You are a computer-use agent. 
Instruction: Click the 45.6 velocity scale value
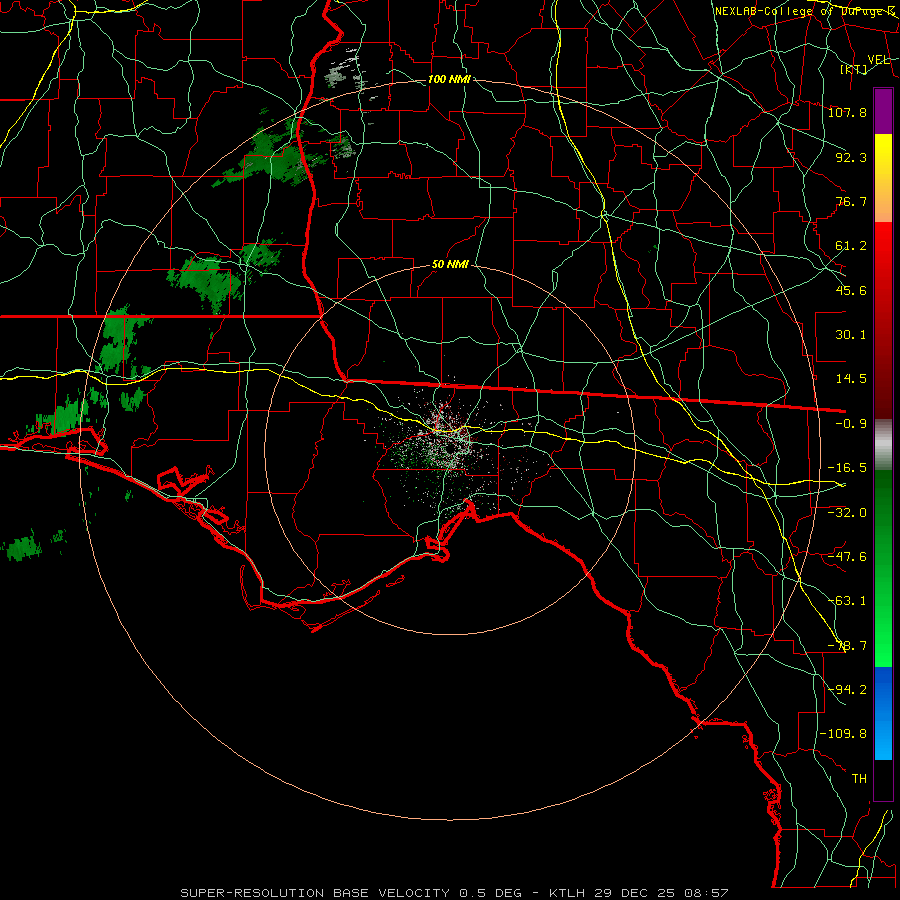point(851,290)
